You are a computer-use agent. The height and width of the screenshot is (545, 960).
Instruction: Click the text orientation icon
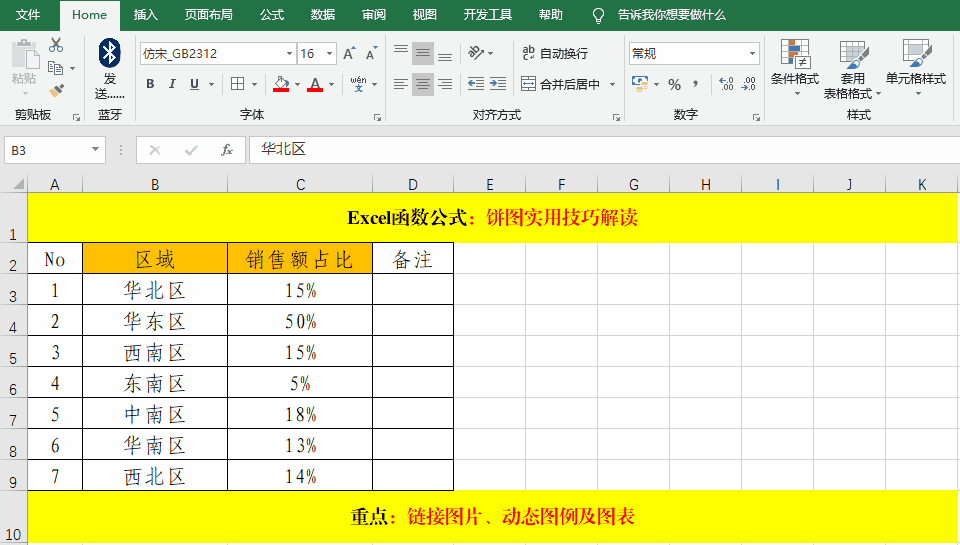point(476,53)
